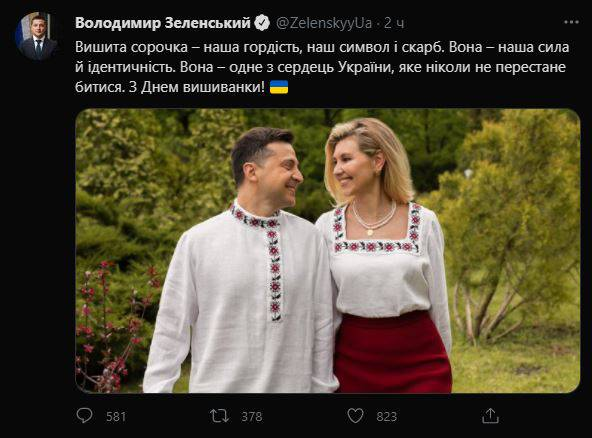Open the '2 ч' timestamp link

pos(394,23)
